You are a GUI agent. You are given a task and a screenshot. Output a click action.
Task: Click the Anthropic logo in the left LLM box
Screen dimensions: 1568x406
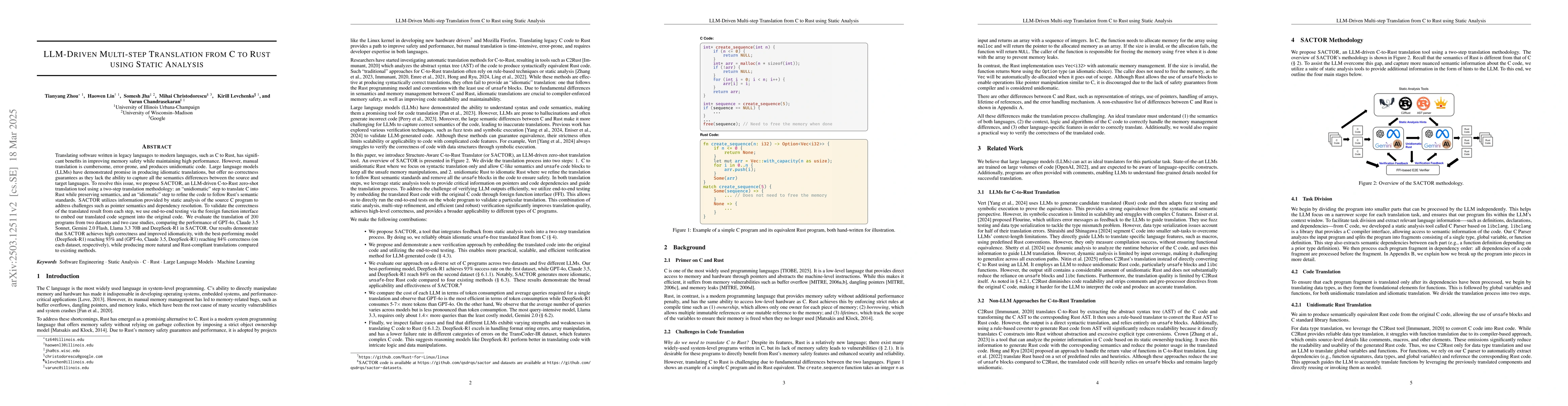pyautogui.click(x=1397, y=144)
